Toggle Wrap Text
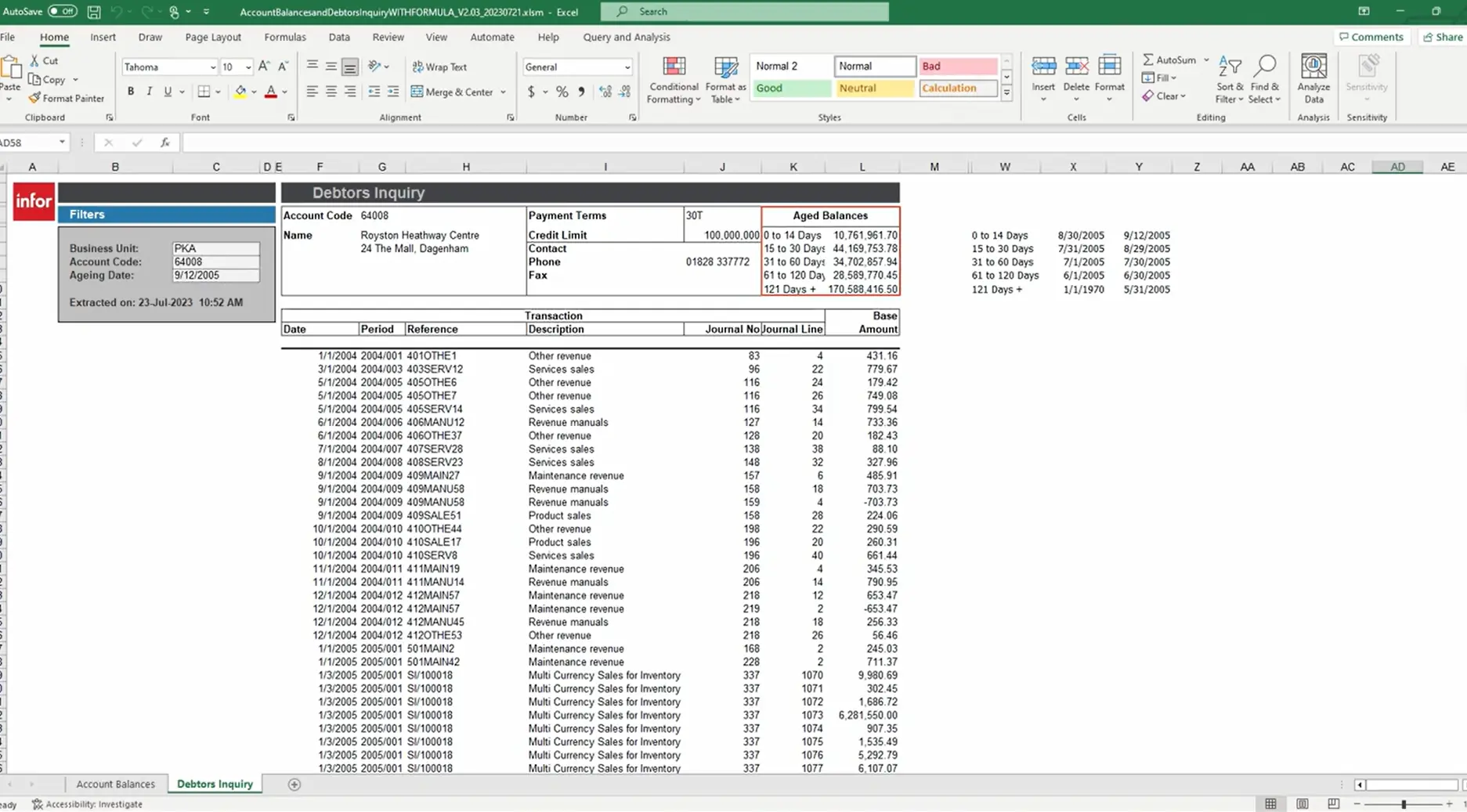Screen dimensions: 1467x812 click(x=439, y=67)
